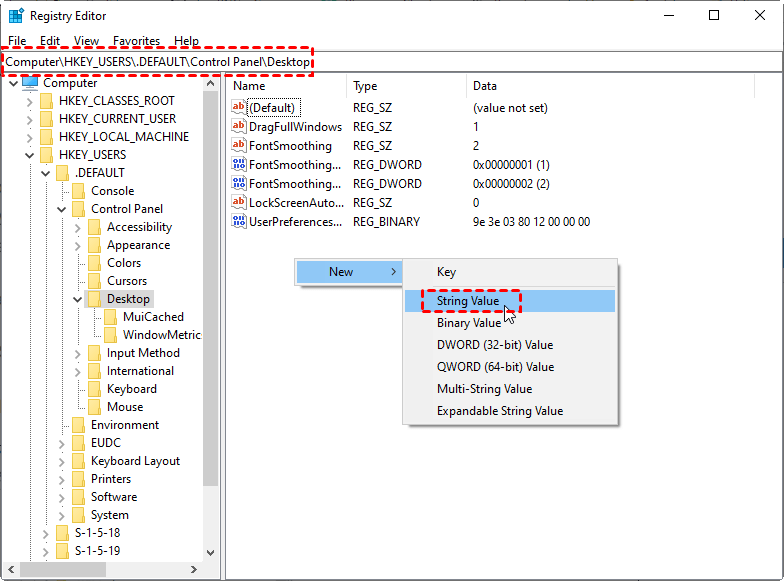This screenshot has height=581, width=784.
Task: Click the Colors folder icon
Action: point(94,263)
